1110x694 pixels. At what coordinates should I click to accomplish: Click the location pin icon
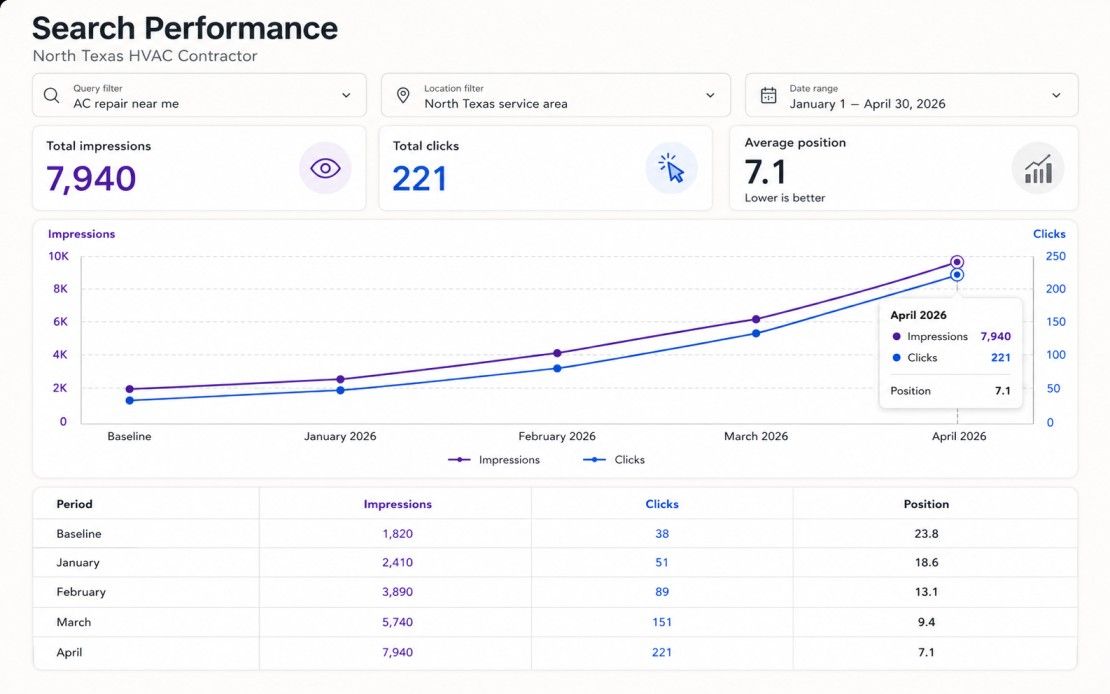[x=403, y=96]
